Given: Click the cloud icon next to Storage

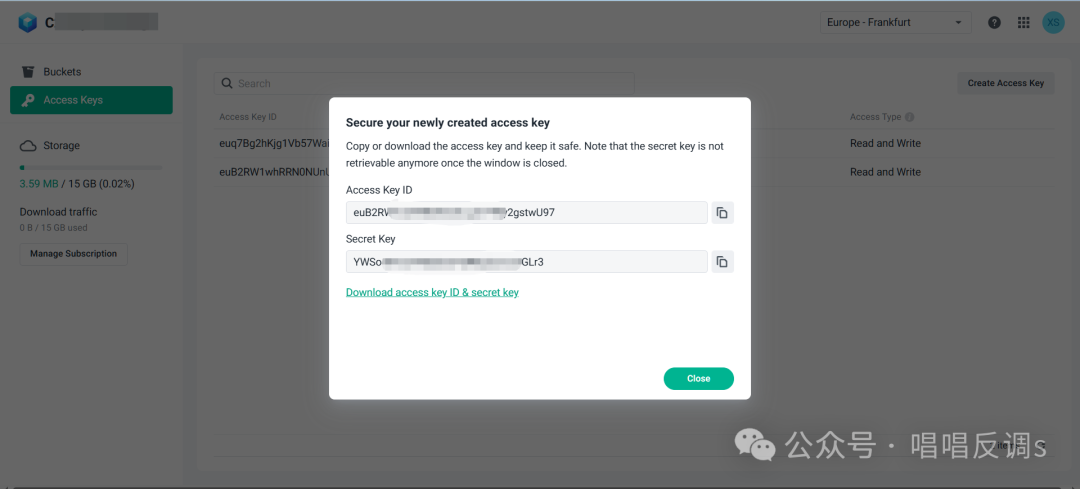Looking at the screenshot, I should point(28,146).
